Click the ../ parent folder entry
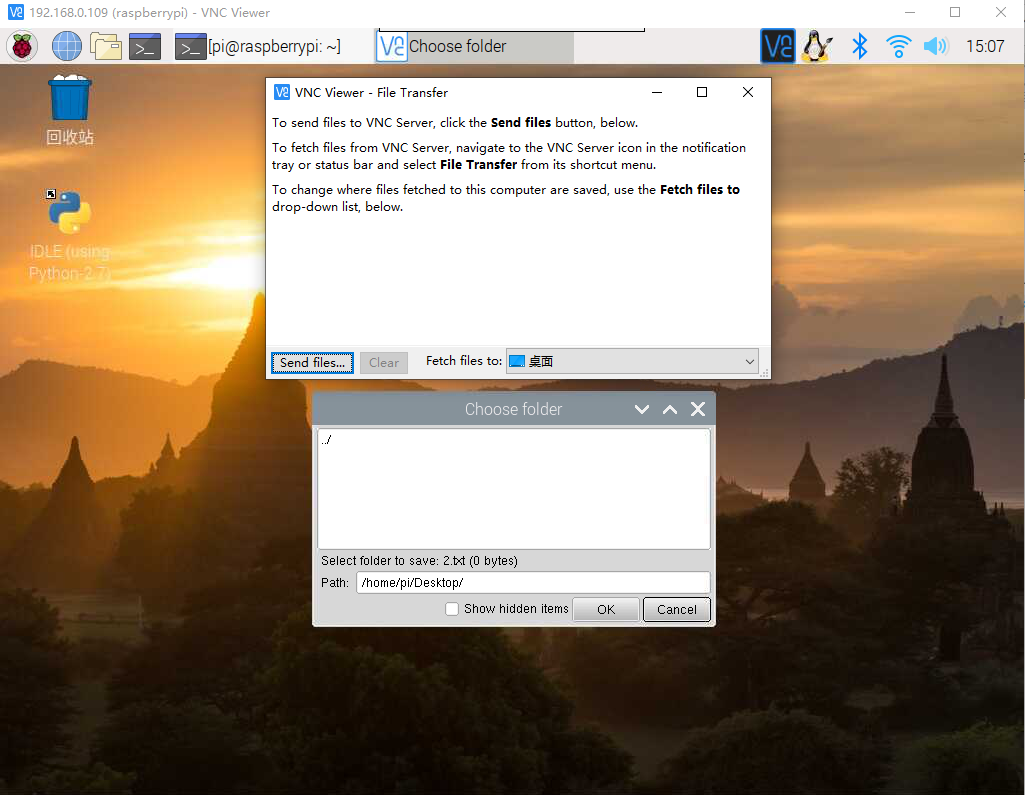The height and width of the screenshot is (795, 1025). (327, 439)
